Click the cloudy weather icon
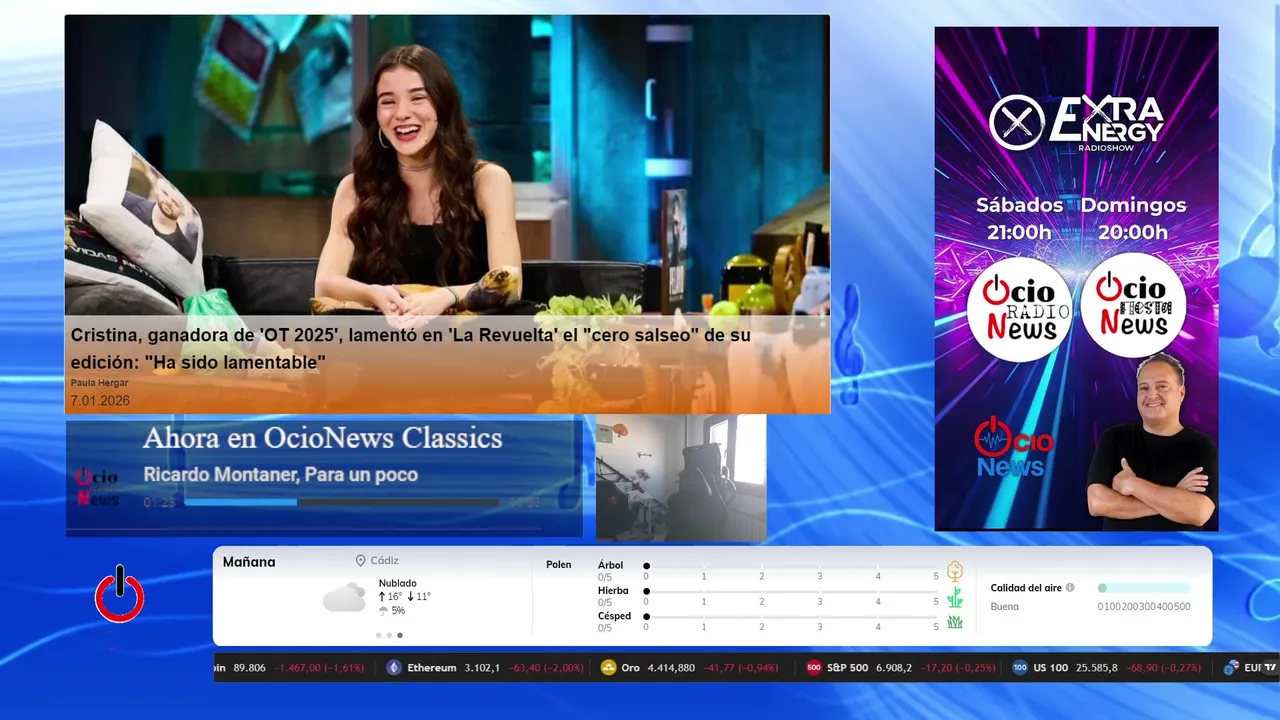 tap(344, 597)
